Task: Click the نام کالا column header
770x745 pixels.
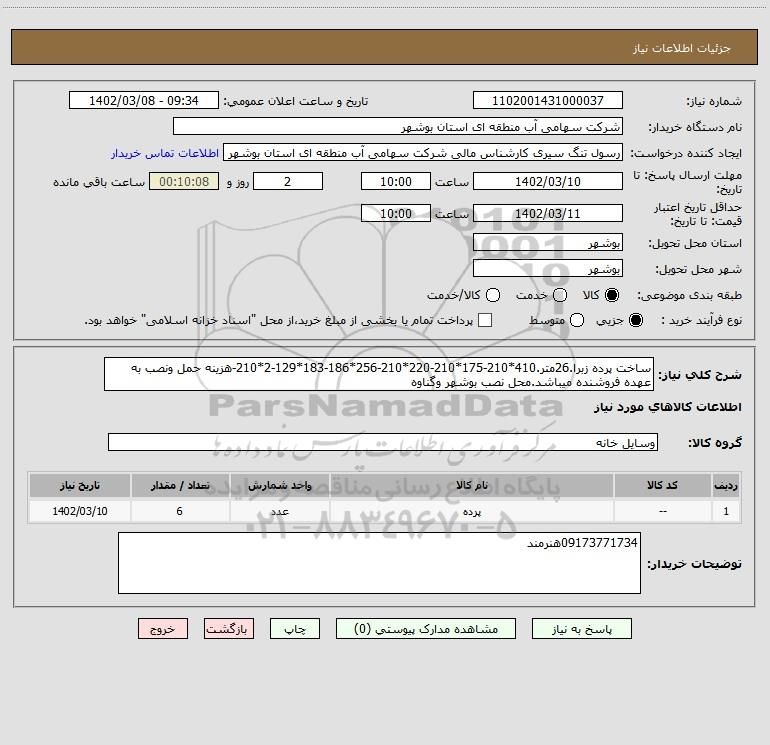Action: (471, 485)
